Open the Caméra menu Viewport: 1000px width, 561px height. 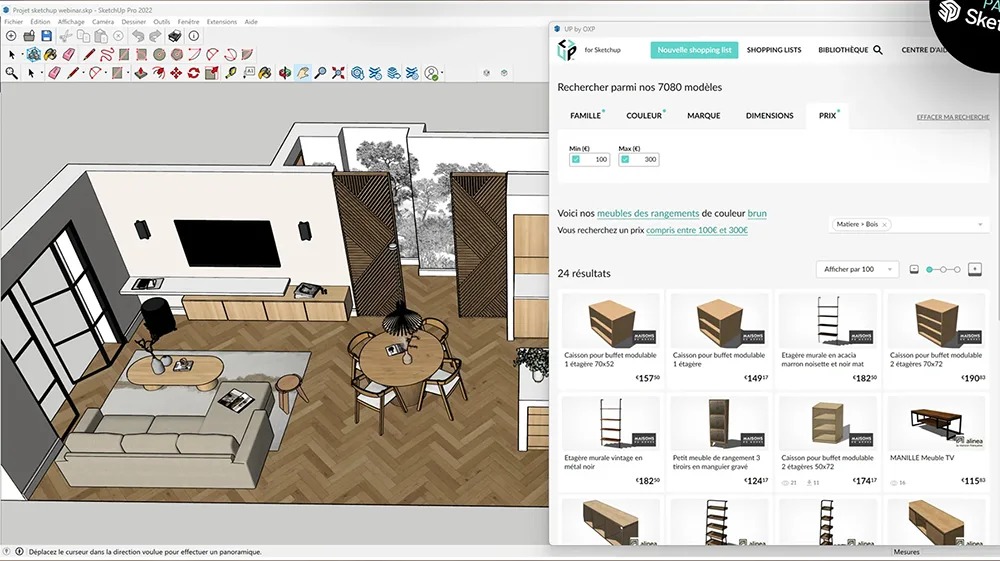coord(103,22)
